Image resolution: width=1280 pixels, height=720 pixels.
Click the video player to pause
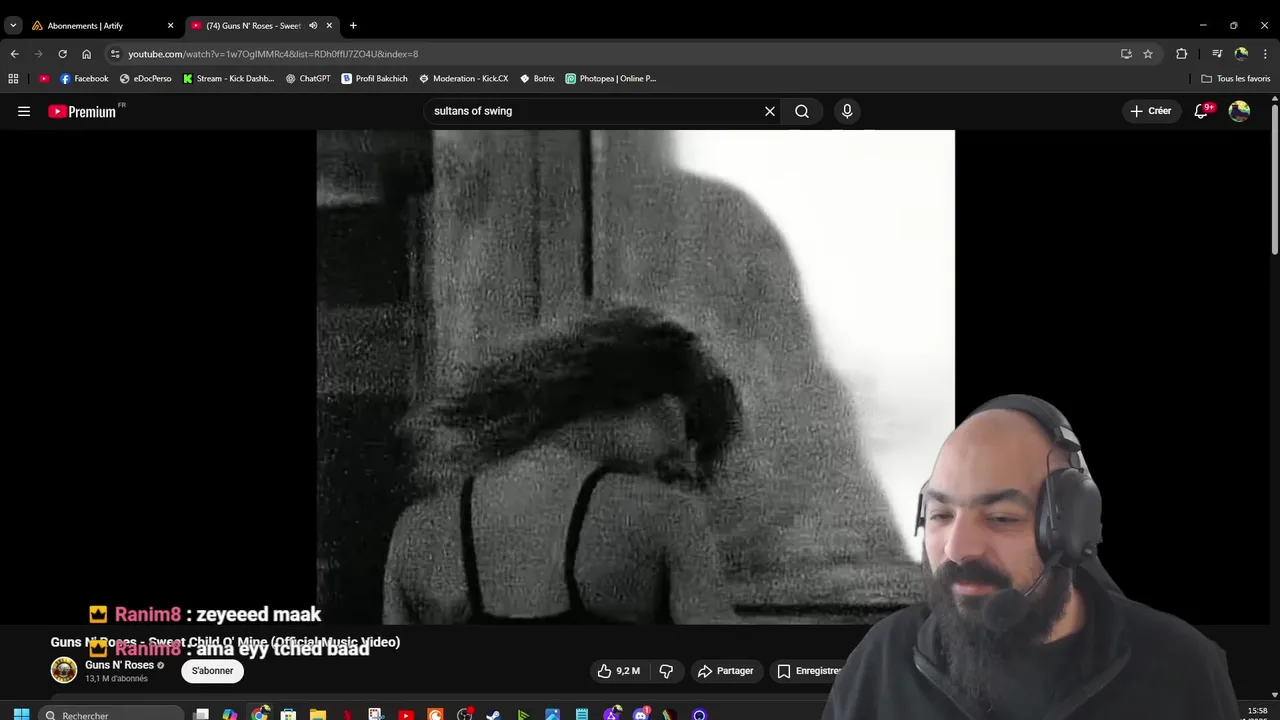(636, 377)
